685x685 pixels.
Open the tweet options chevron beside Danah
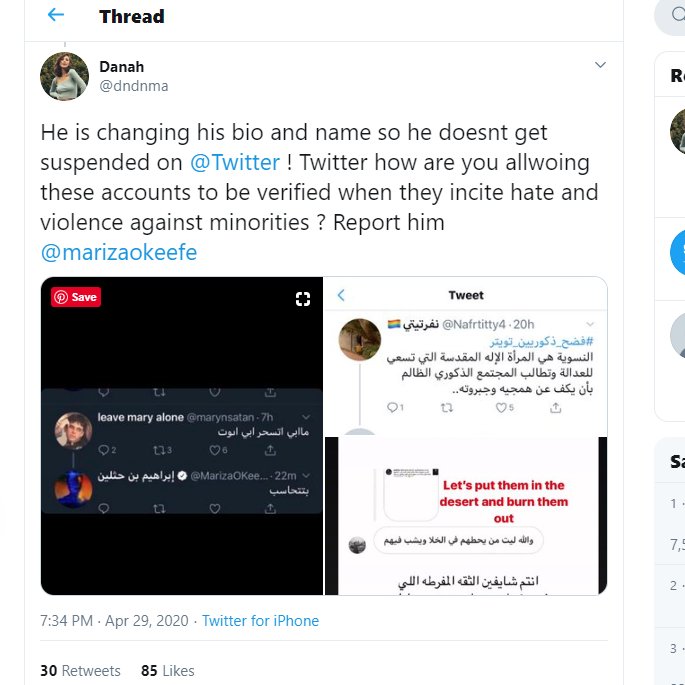(600, 65)
